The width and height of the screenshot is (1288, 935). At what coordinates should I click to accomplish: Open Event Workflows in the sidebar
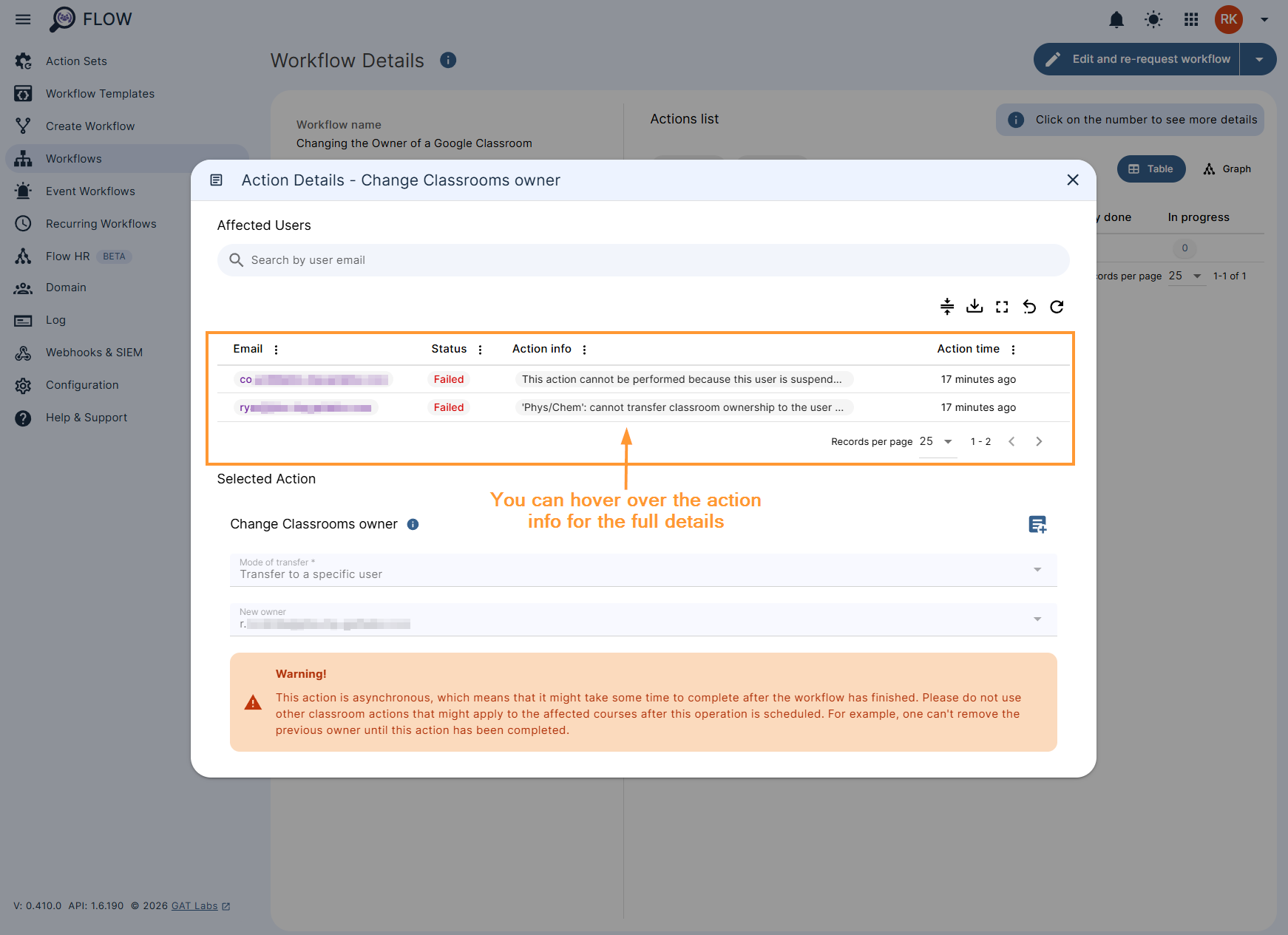pyautogui.click(x=90, y=191)
